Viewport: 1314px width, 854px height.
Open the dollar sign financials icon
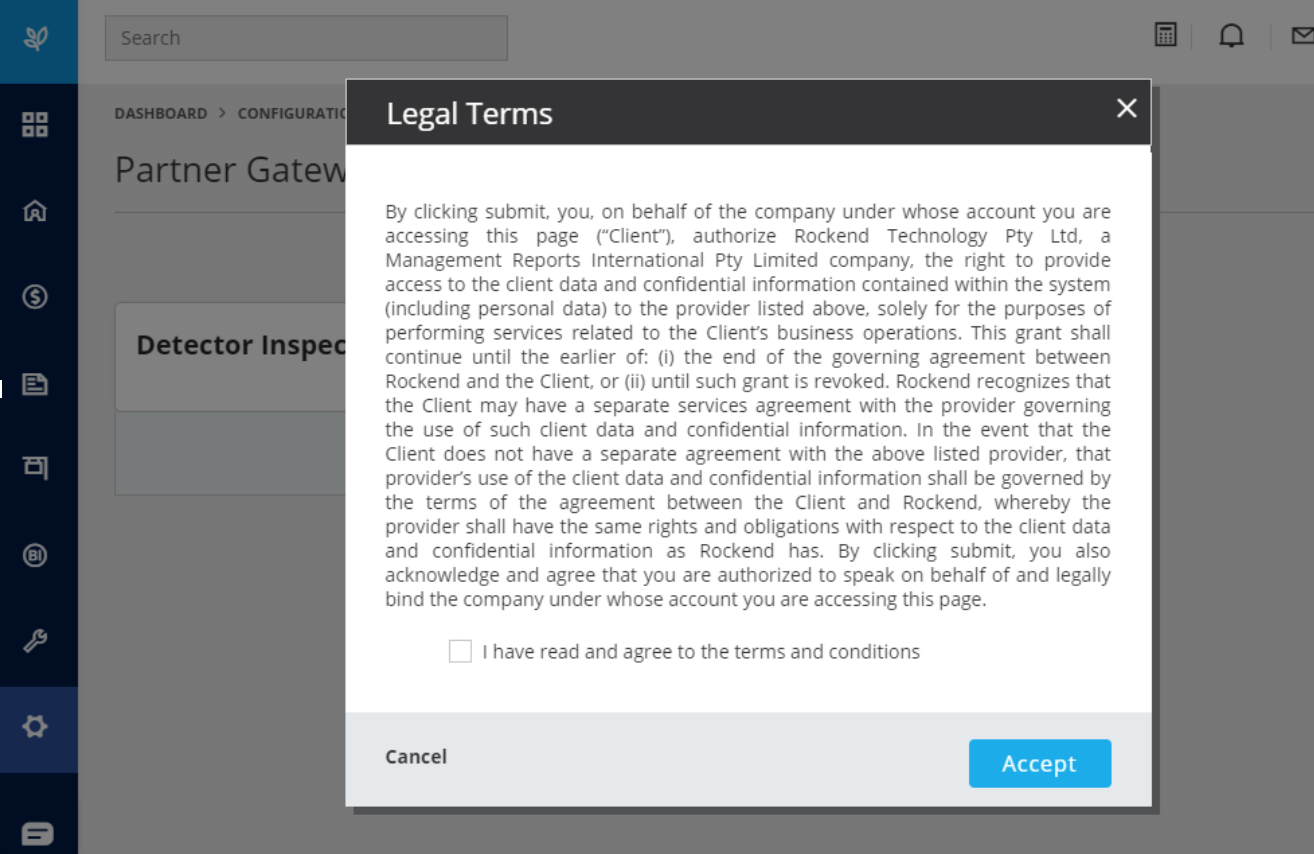(x=35, y=297)
